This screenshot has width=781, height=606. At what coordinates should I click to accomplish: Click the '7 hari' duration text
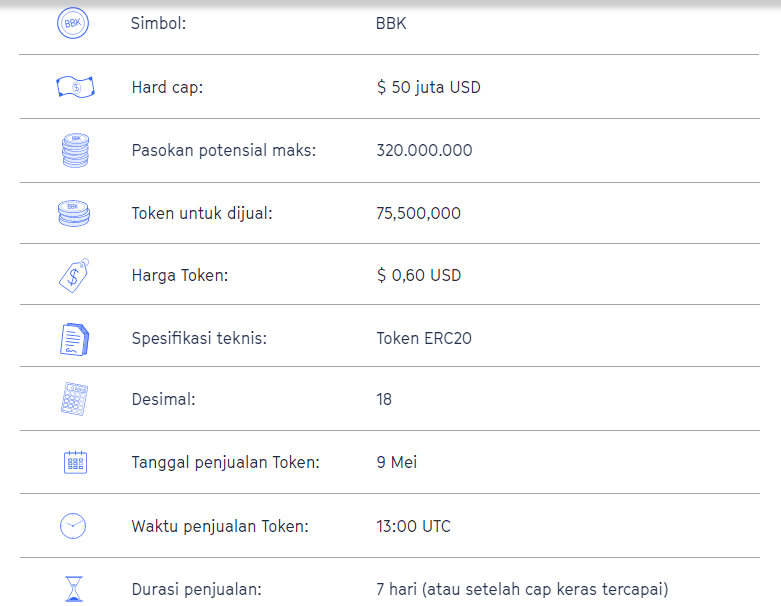coord(397,589)
